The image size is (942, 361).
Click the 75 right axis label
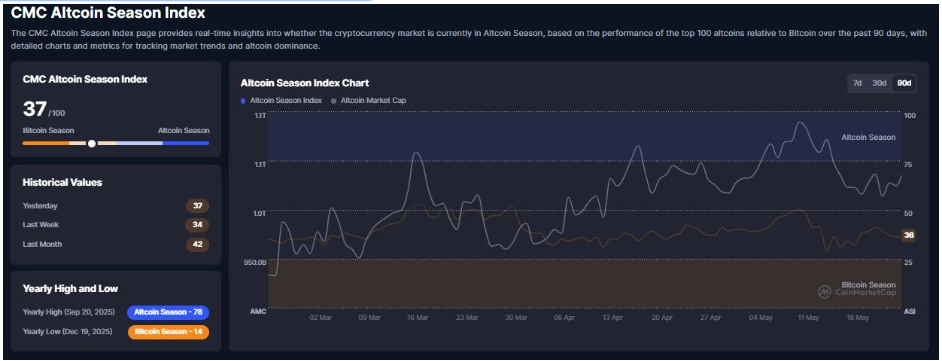pyautogui.click(x=908, y=164)
